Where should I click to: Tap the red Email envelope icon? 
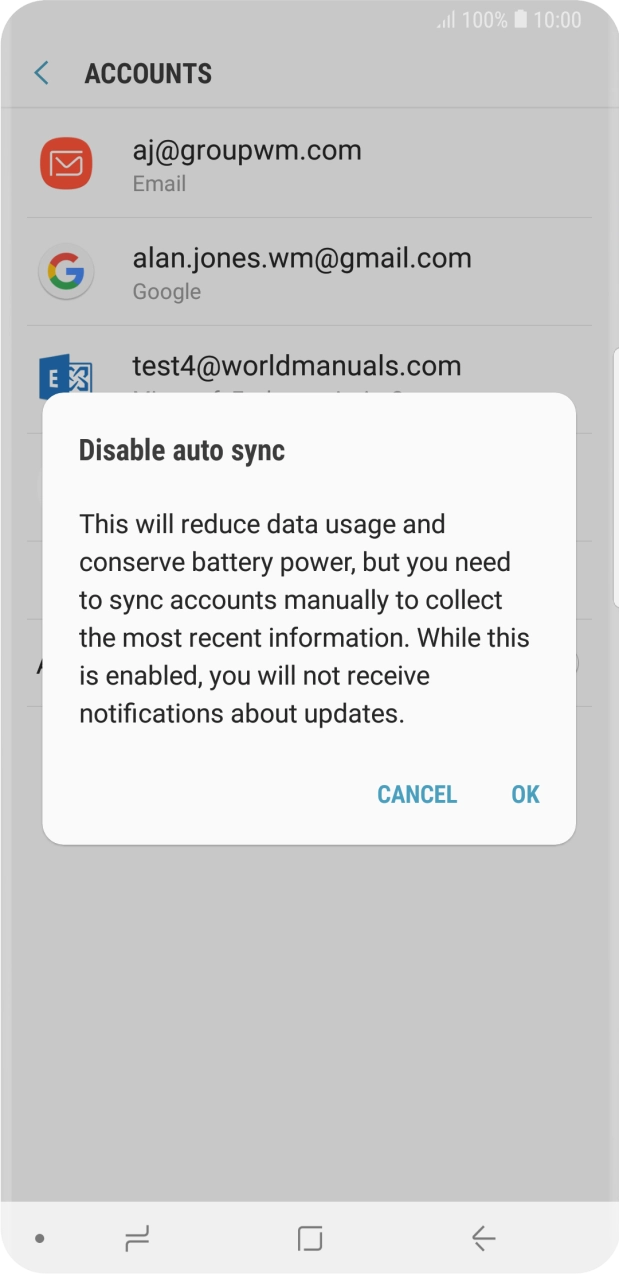[66, 164]
